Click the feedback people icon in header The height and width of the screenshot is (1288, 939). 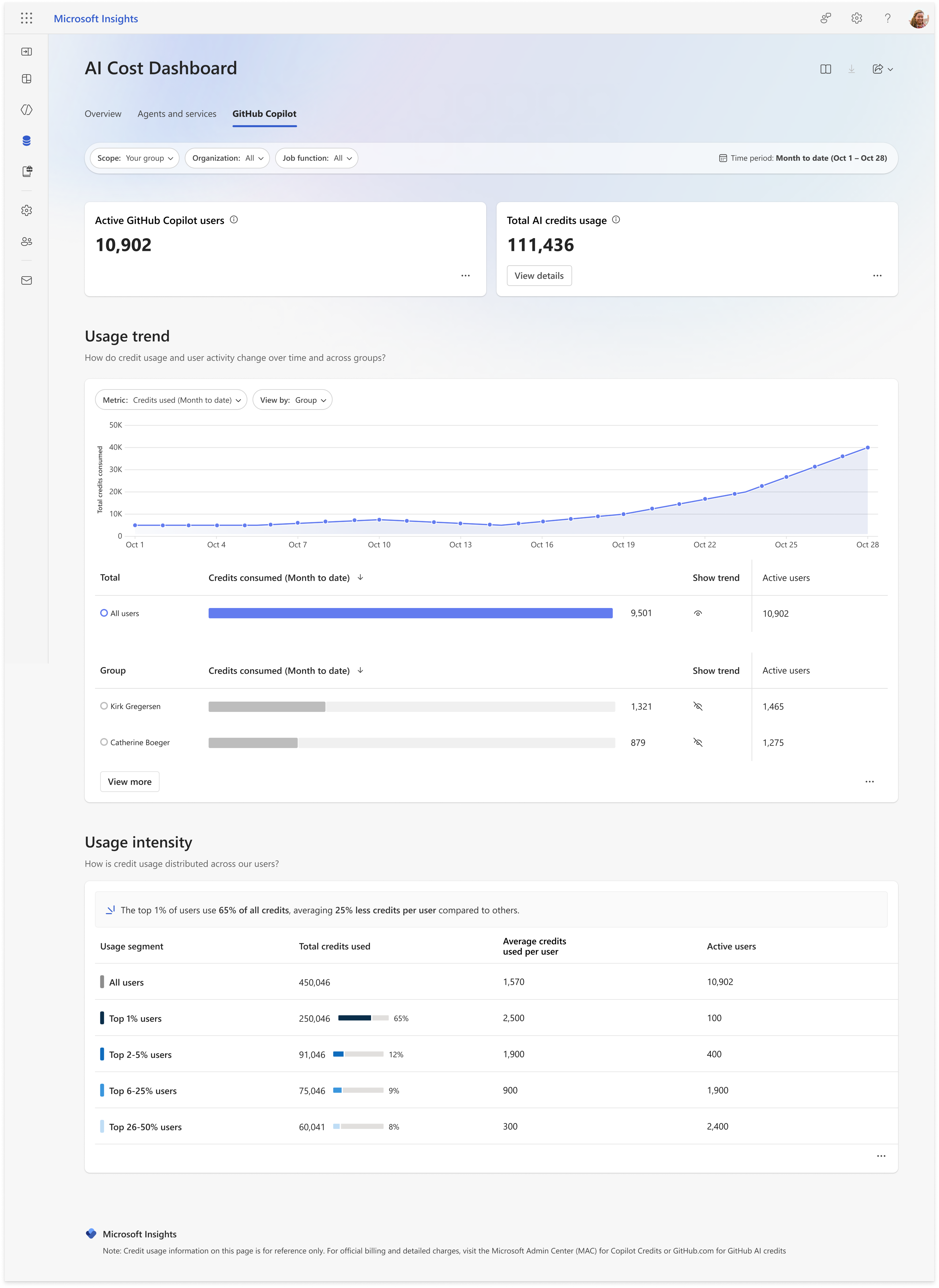click(x=826, y=18)
